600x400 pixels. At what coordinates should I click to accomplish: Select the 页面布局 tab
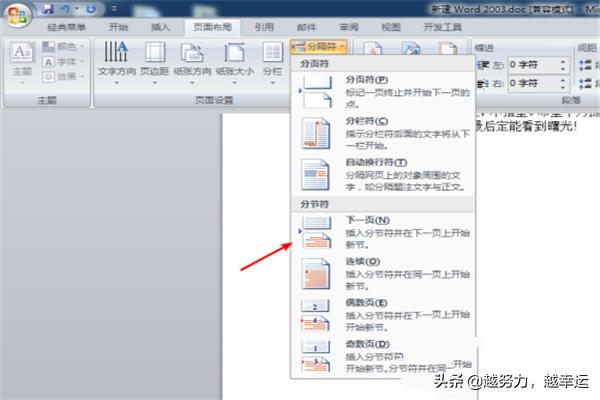[x=212, y=27]
